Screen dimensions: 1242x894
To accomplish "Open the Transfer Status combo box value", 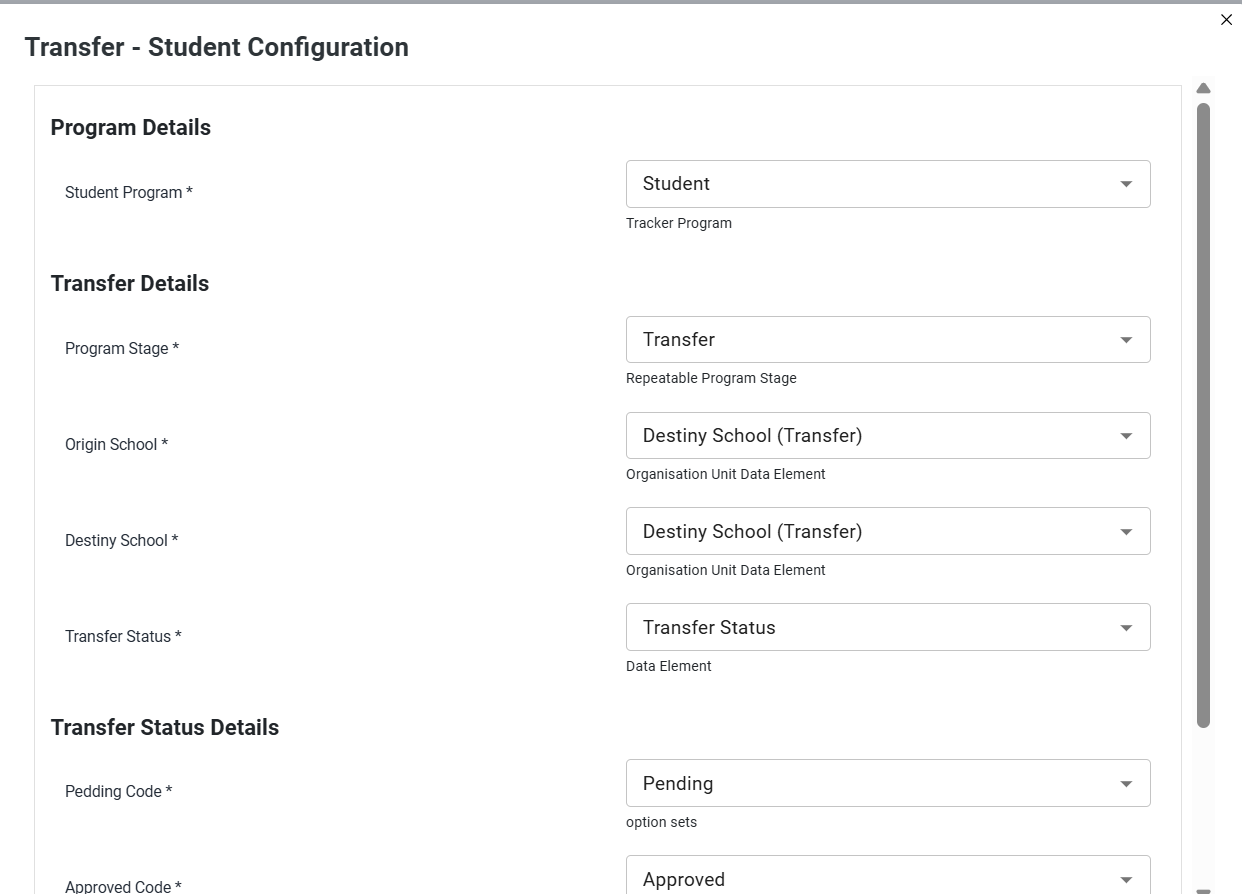I will (888, 627).
